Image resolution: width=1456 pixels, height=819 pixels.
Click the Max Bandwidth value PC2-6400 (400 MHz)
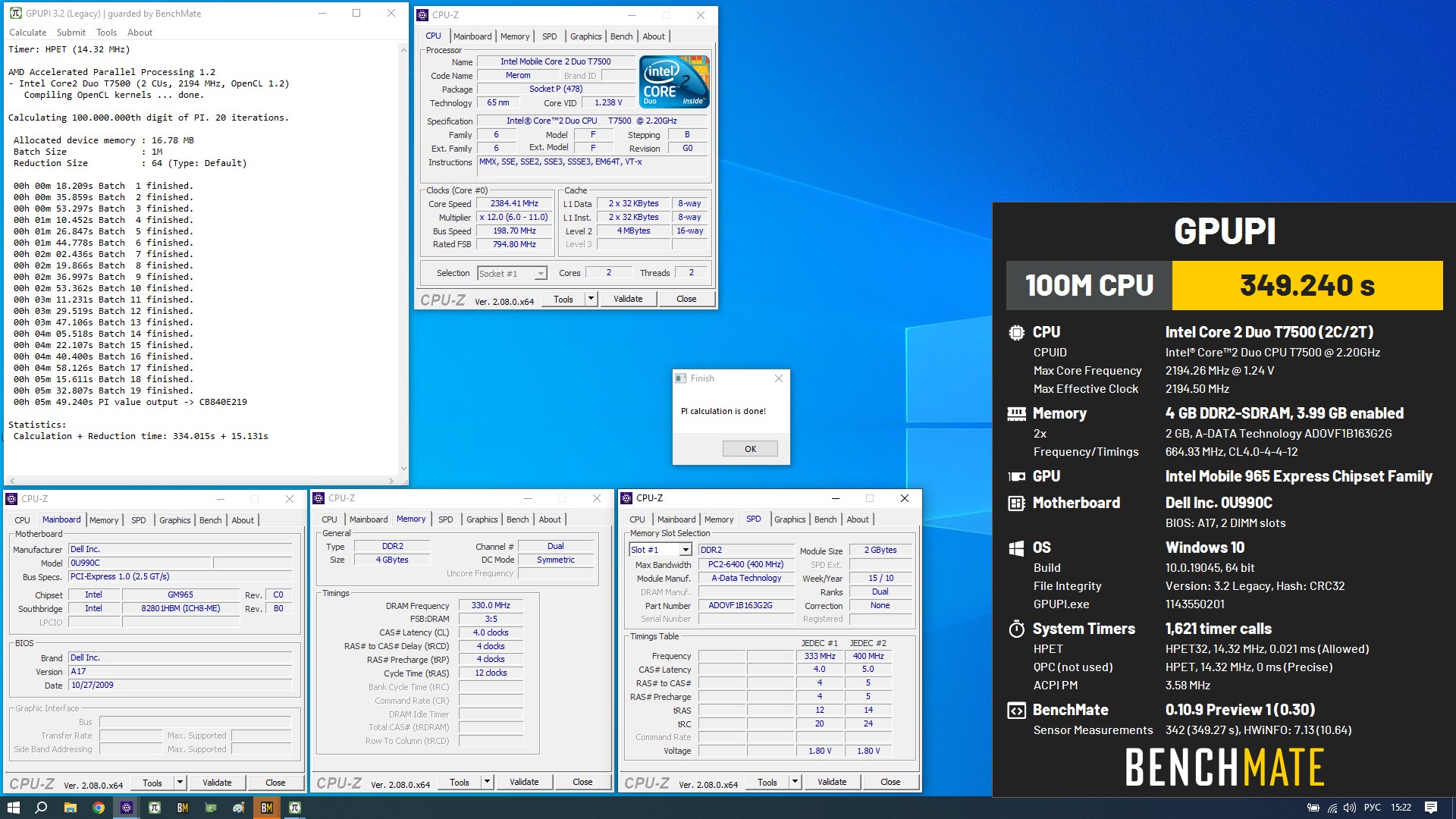pos(745,565)
